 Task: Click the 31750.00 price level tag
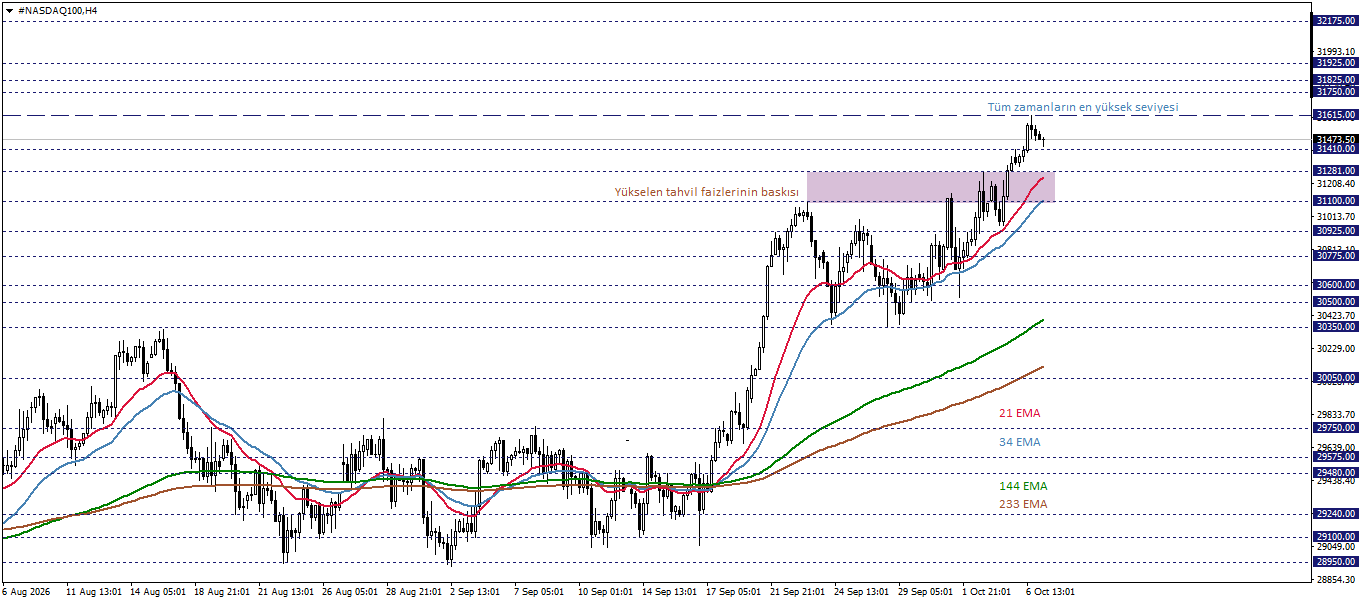coord(1336,92)
